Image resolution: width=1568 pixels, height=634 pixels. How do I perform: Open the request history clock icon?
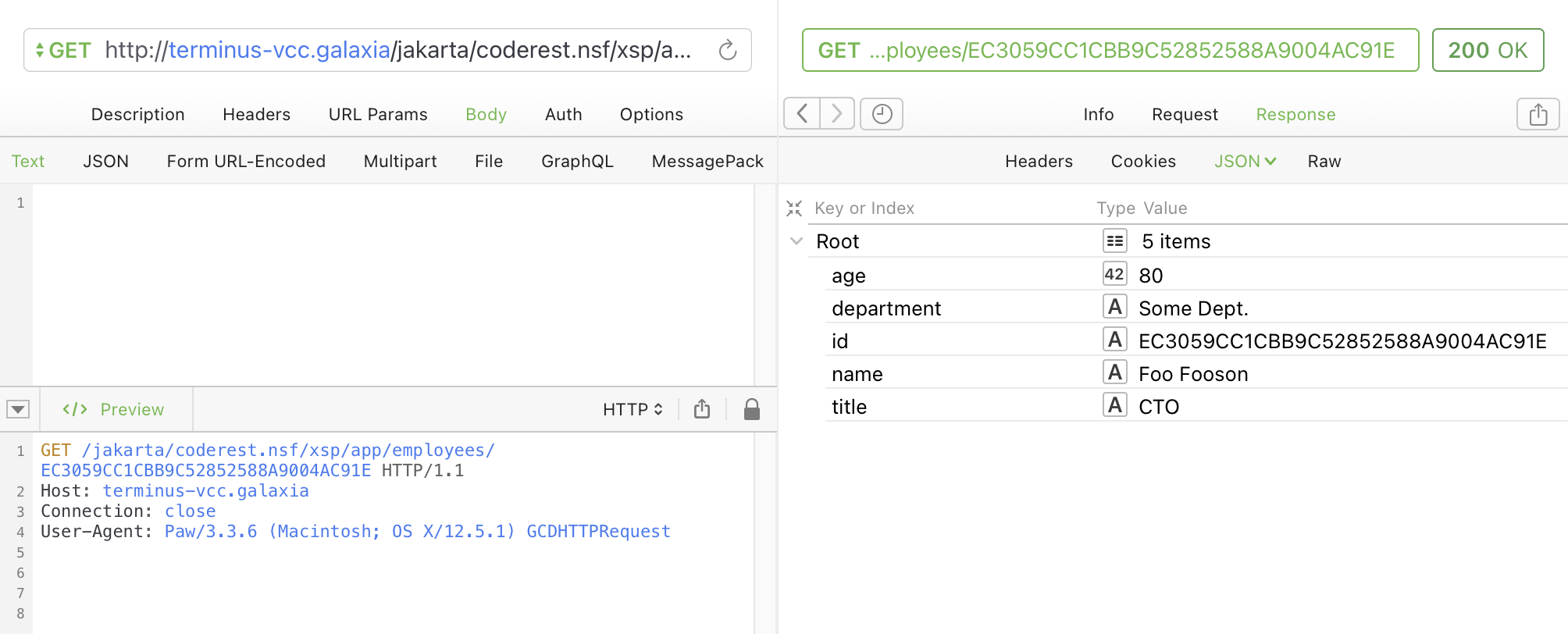[882, 114]
